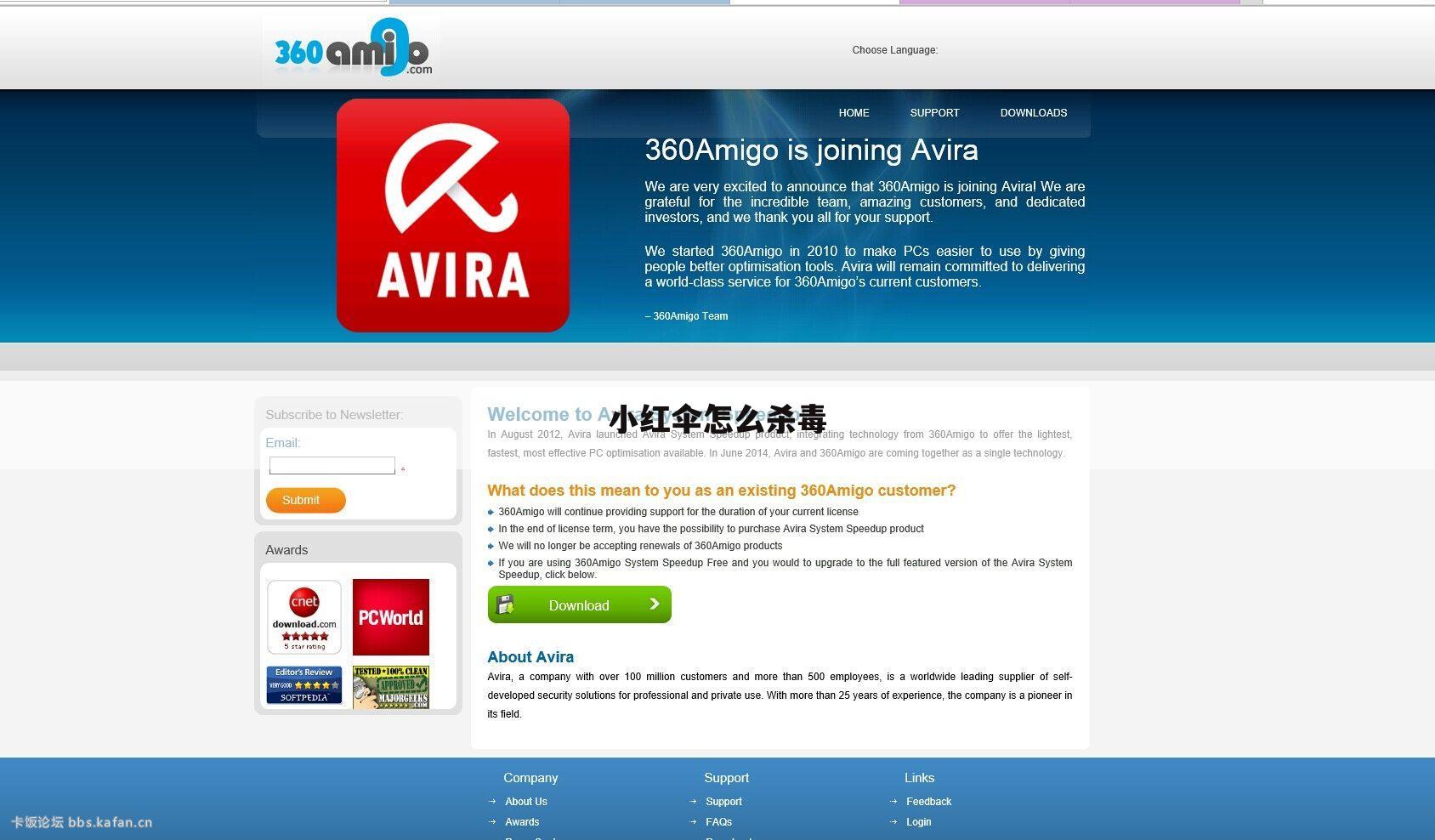Click the arrow bullet beside About Us
This screenshot has height=840, width=1435.
(x=492, y=802)
